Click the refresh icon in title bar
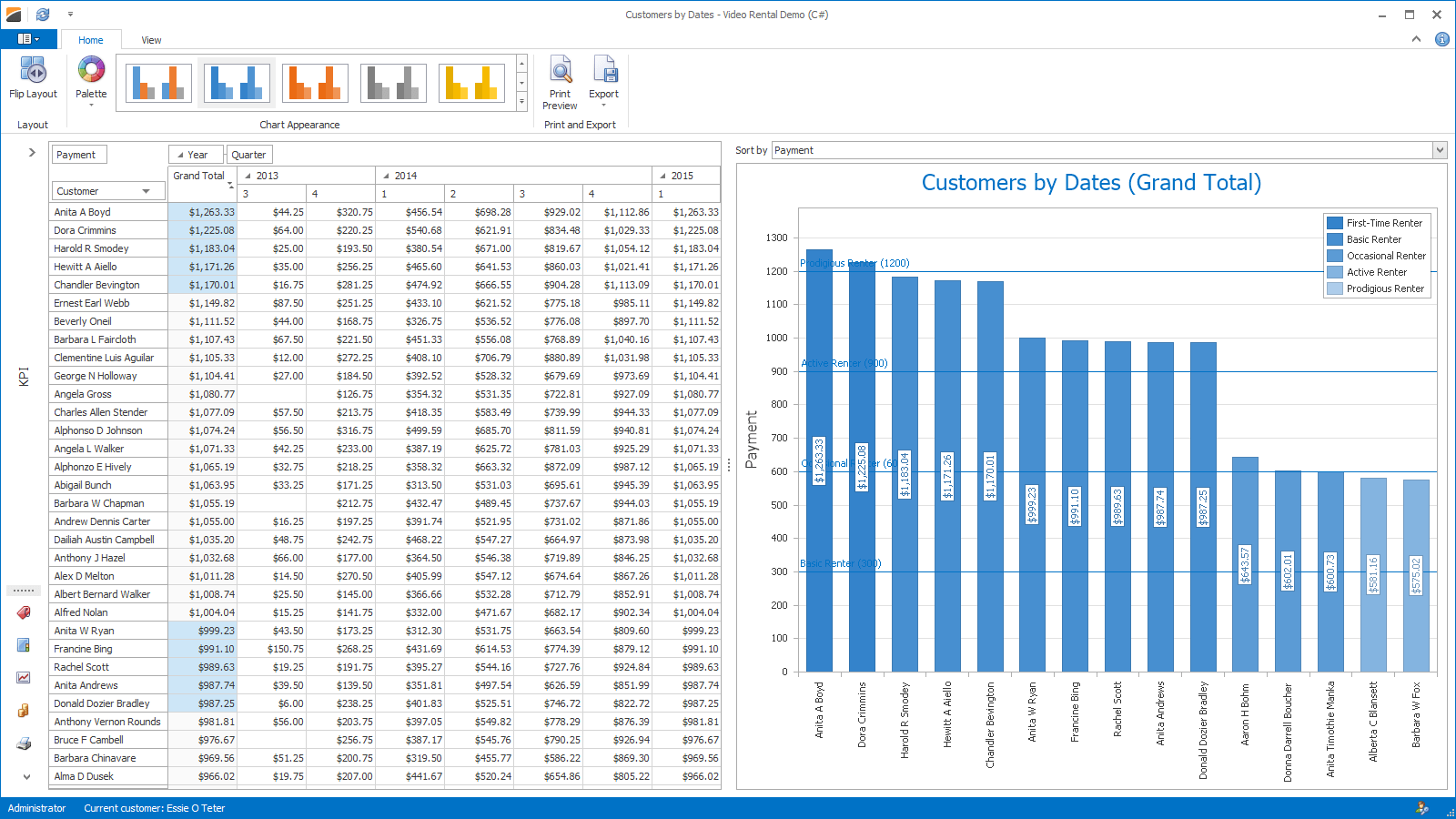The image size is (1456, 819). pos(43,15)
